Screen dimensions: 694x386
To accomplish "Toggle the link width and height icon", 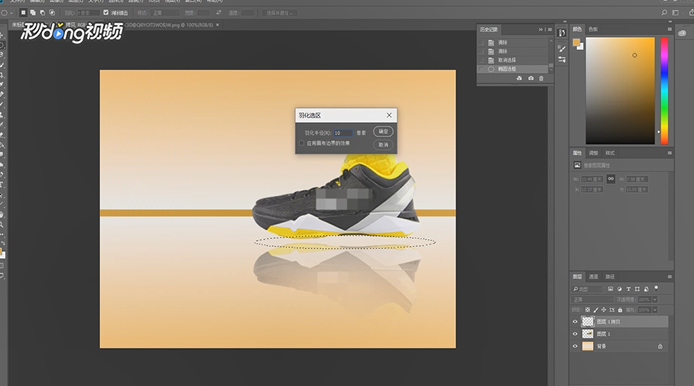I will 611,179.
